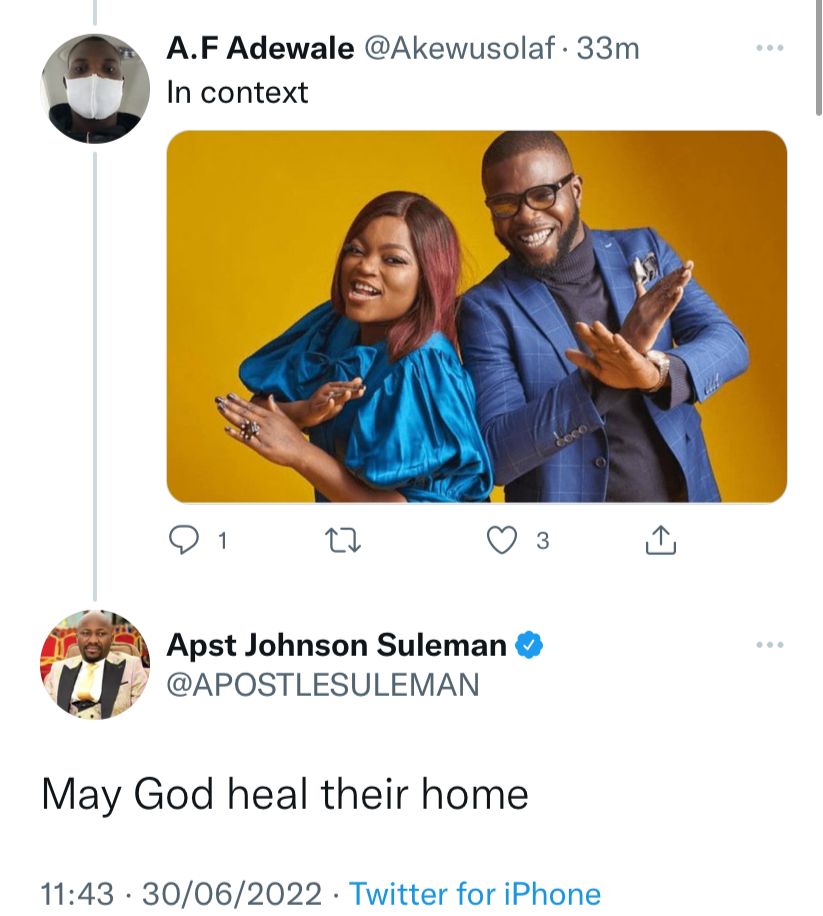Image resolution: width=823 pixels, height=916 pixels.
Task: Click the blue verified badge
Action: [x=529, y=646]
